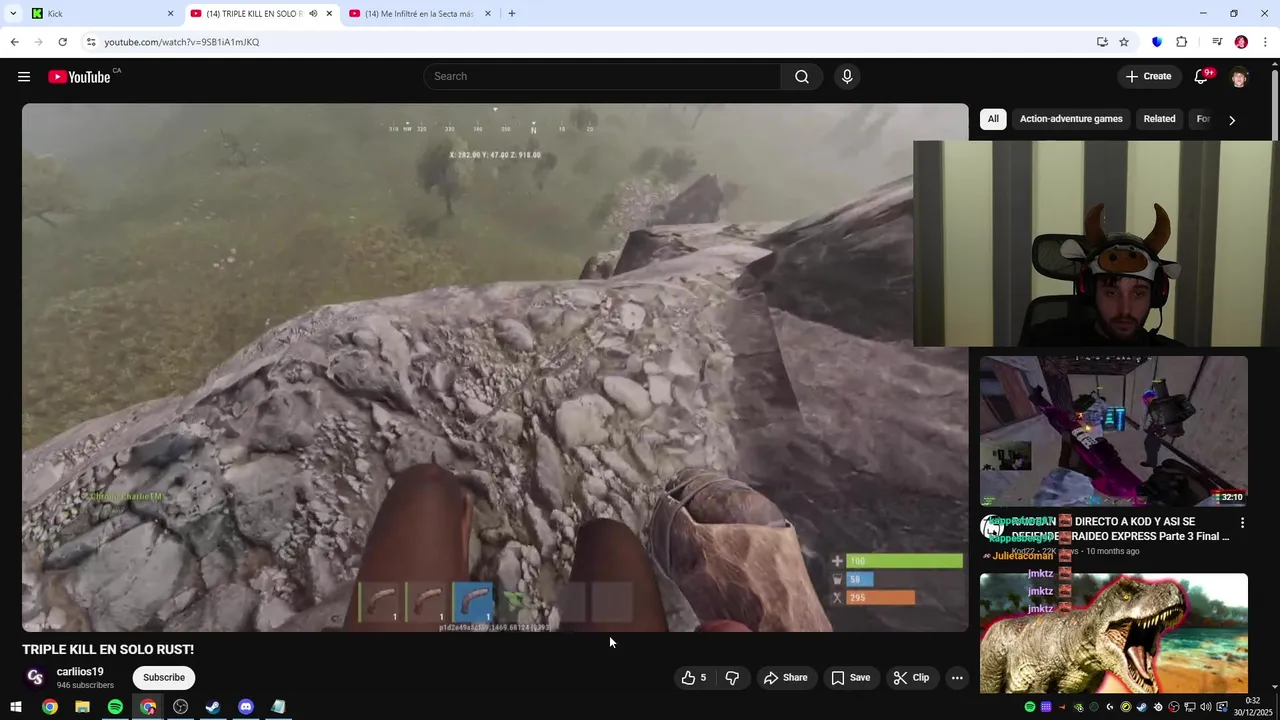Open the dinosaur video thumbnail
The image size is (1280, 720).
coord(1114,633)
